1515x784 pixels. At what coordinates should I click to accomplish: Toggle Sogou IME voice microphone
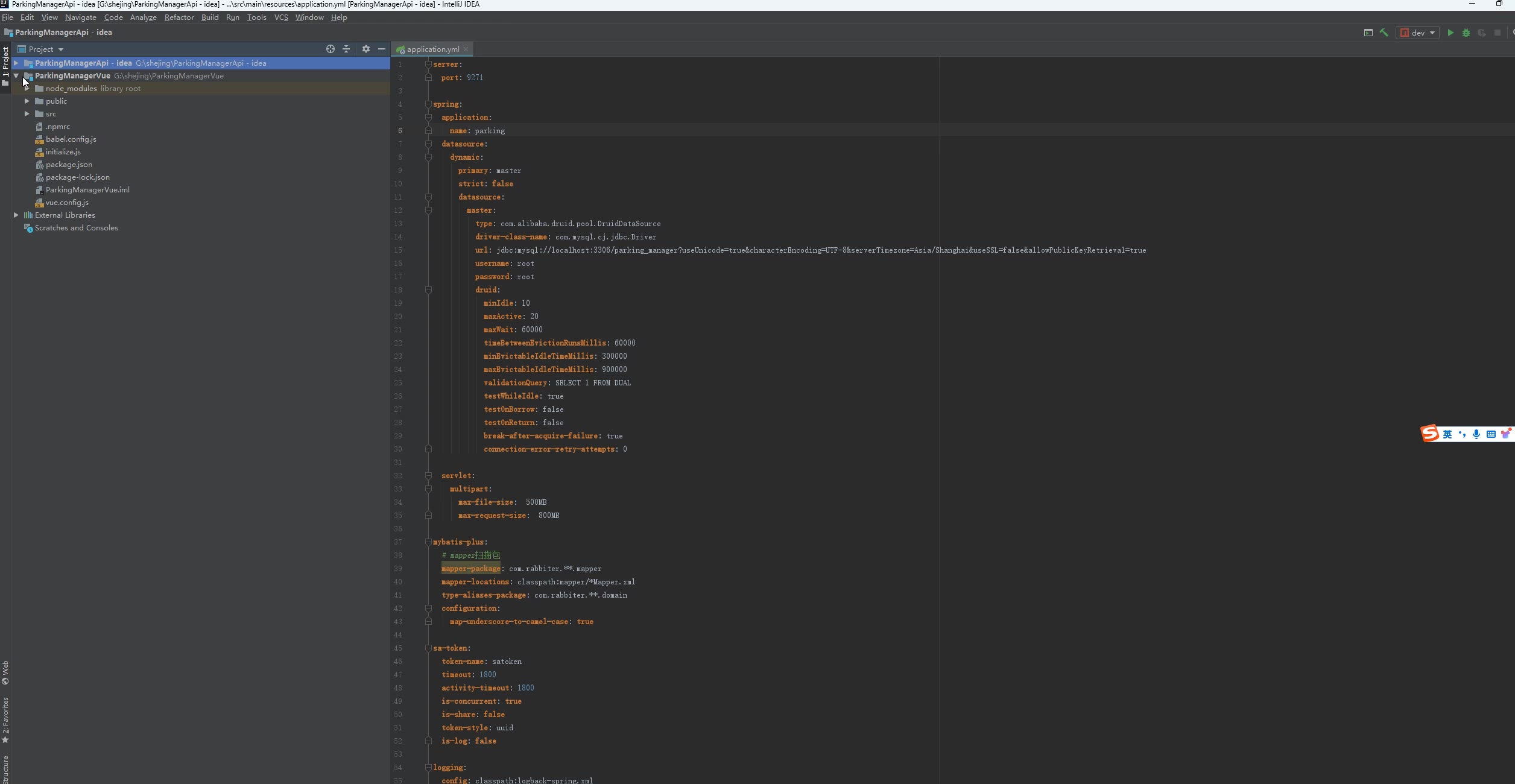1476,434
